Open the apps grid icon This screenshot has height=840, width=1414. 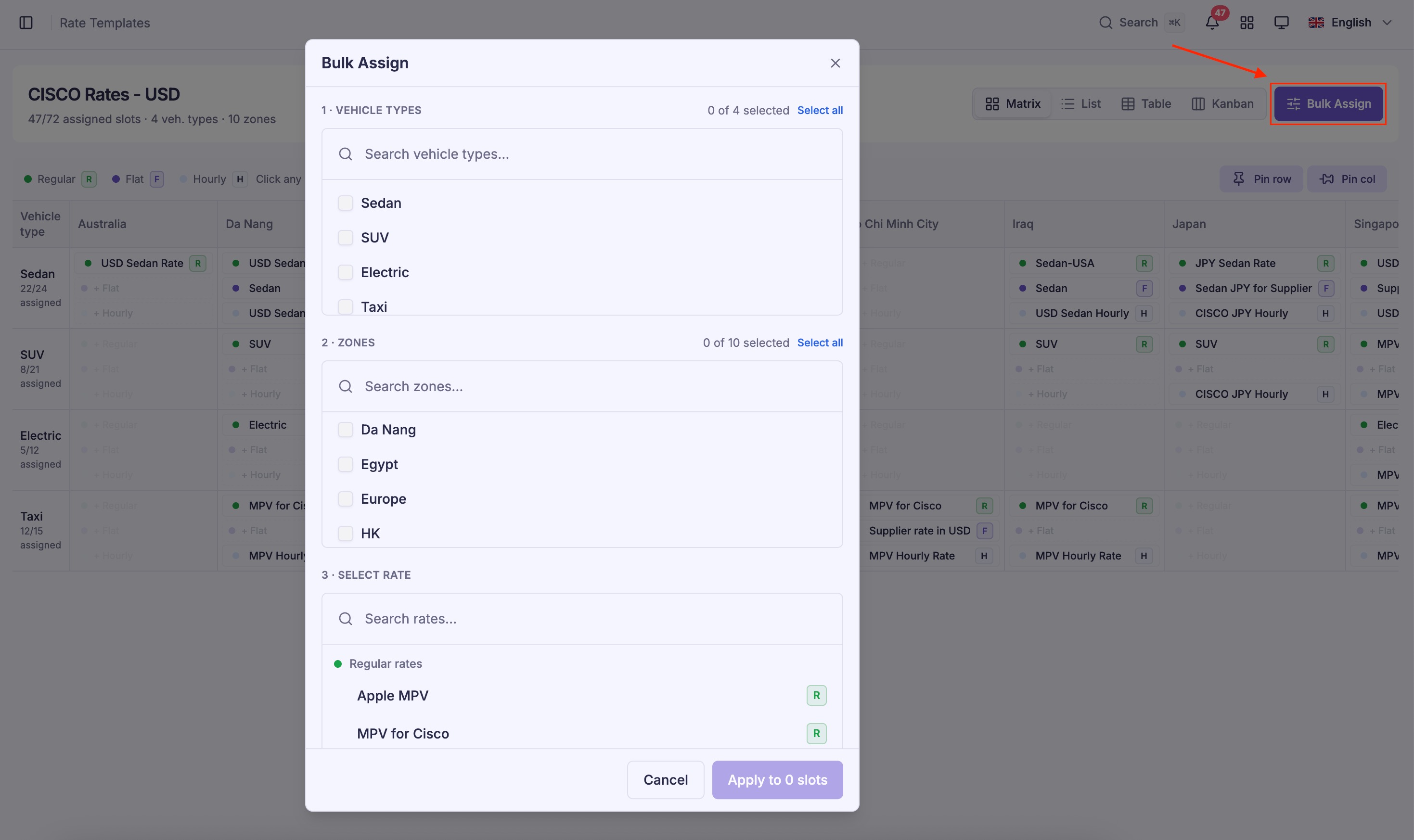[1247, 23]
